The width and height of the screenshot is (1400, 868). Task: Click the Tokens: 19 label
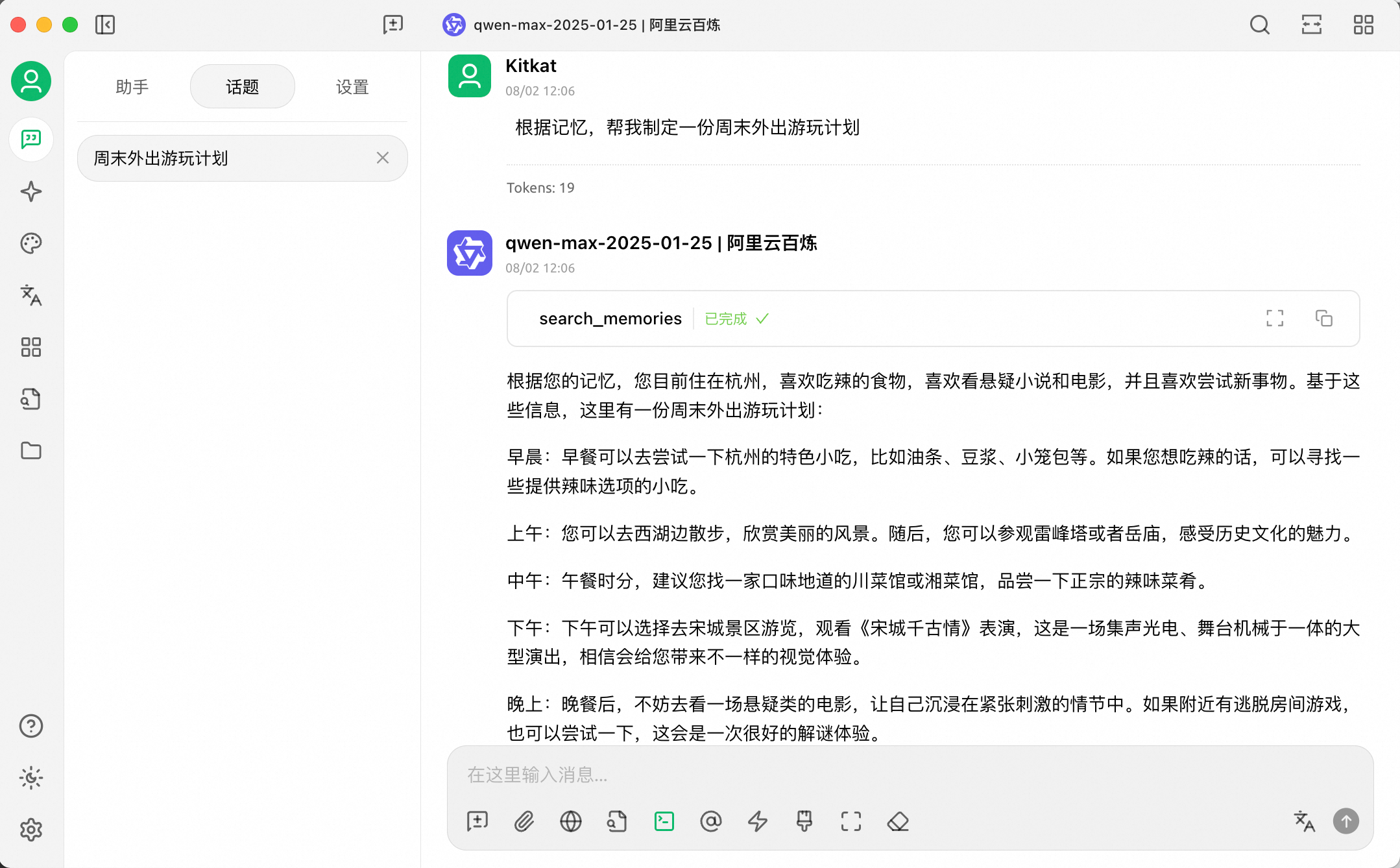[x=540, y=187]
